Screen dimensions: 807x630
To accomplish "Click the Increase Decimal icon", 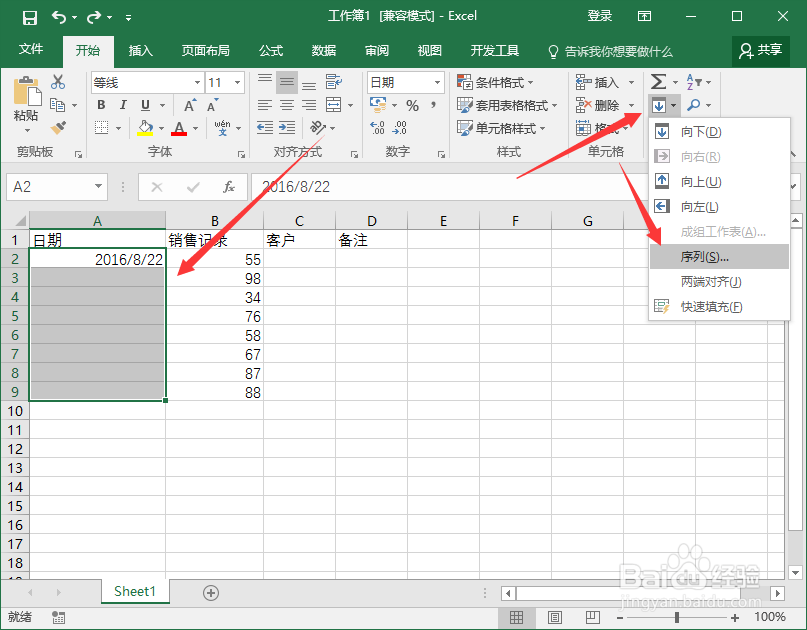I will 377,127.
